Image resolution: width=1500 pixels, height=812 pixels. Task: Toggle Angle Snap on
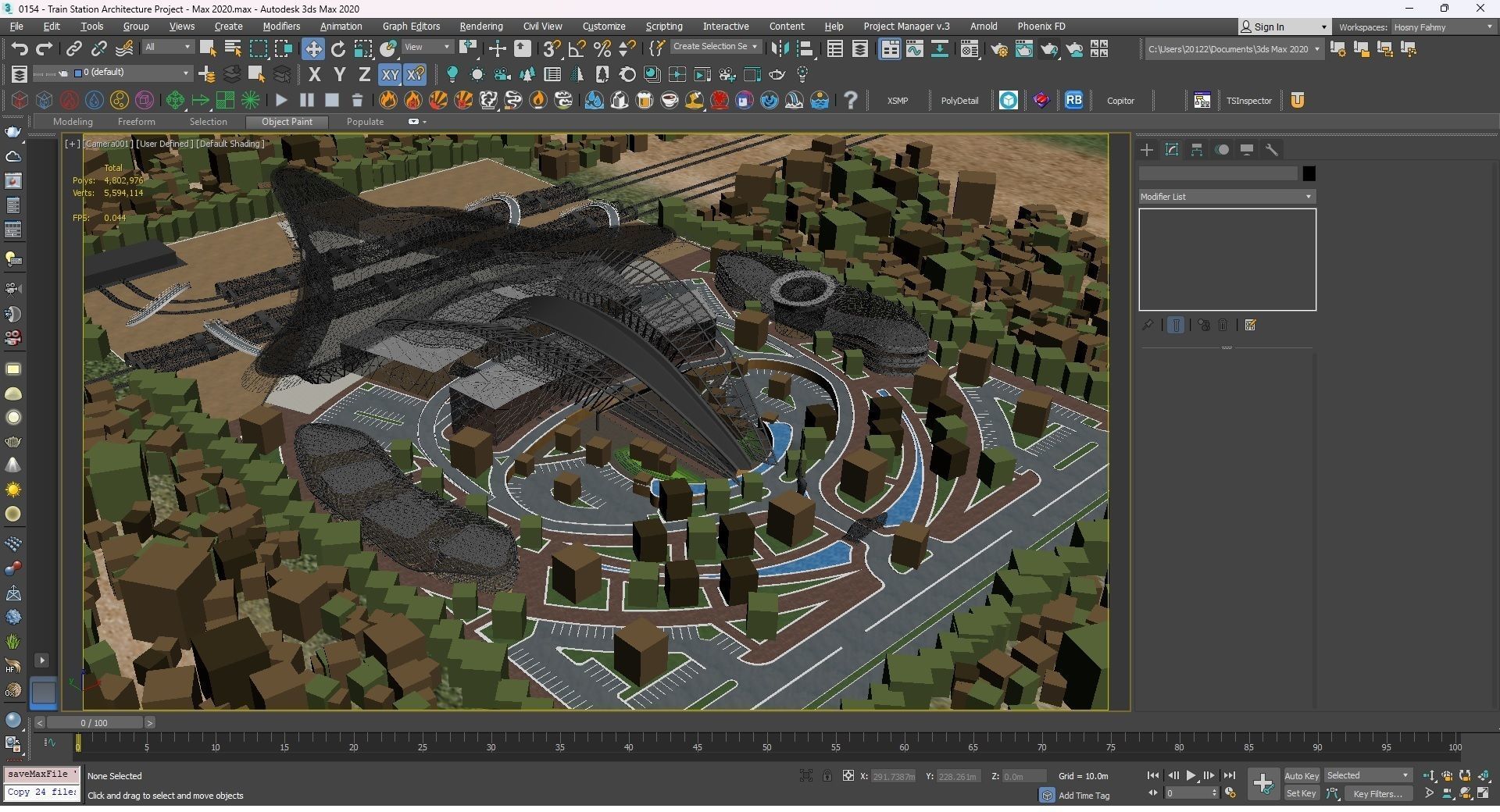[577, 48]
